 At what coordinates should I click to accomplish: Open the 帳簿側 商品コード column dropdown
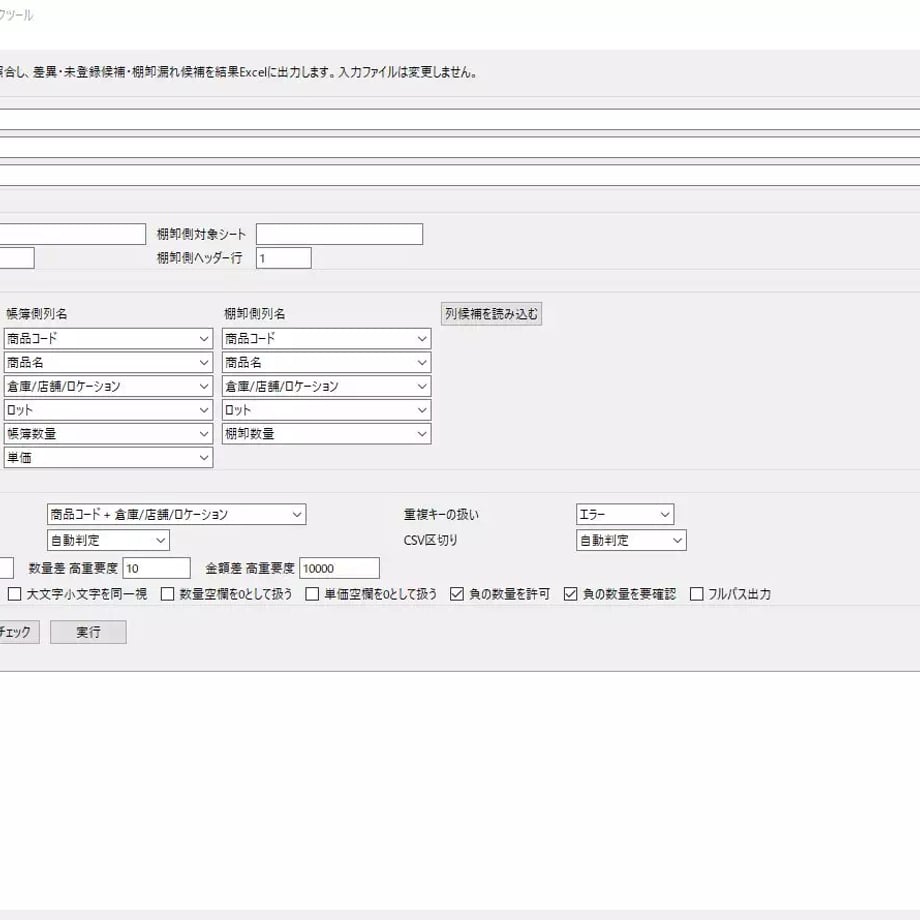(x=108, y=339)
